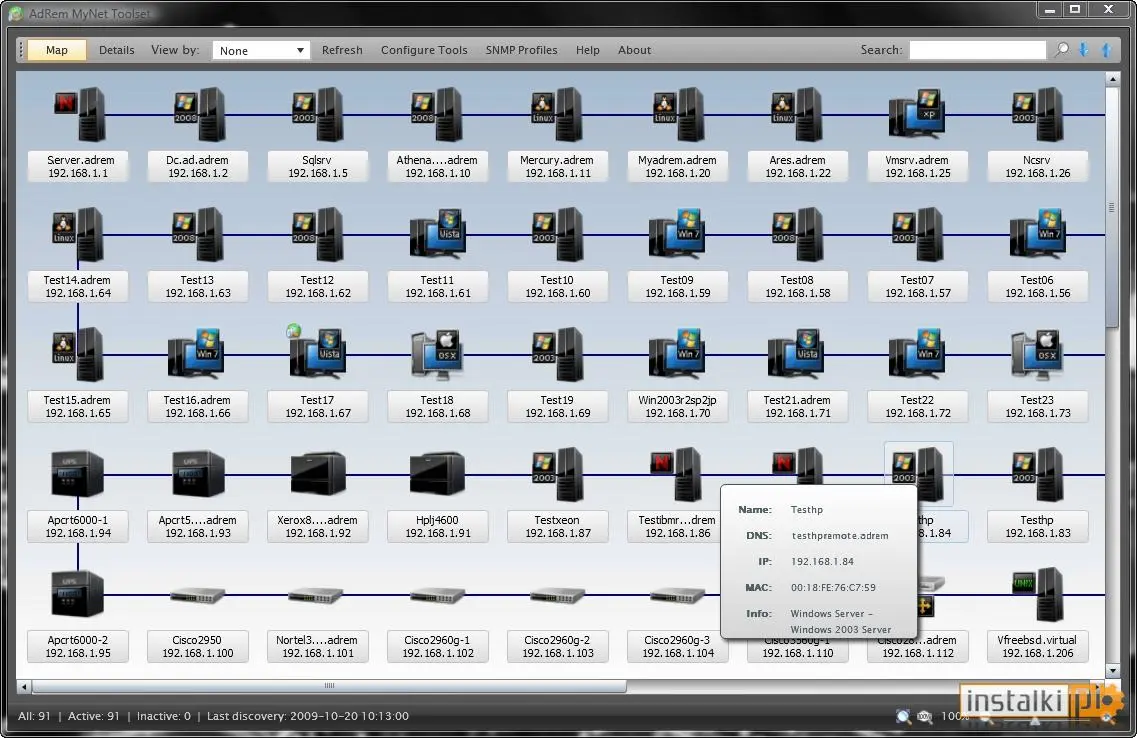Select the Test18 OS X Mac icon

tap(437, 355)
